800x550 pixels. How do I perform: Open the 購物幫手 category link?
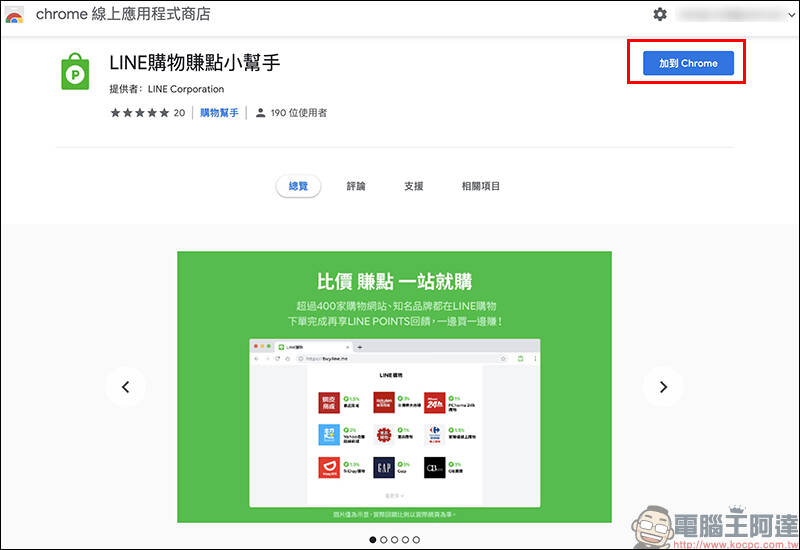219,113
